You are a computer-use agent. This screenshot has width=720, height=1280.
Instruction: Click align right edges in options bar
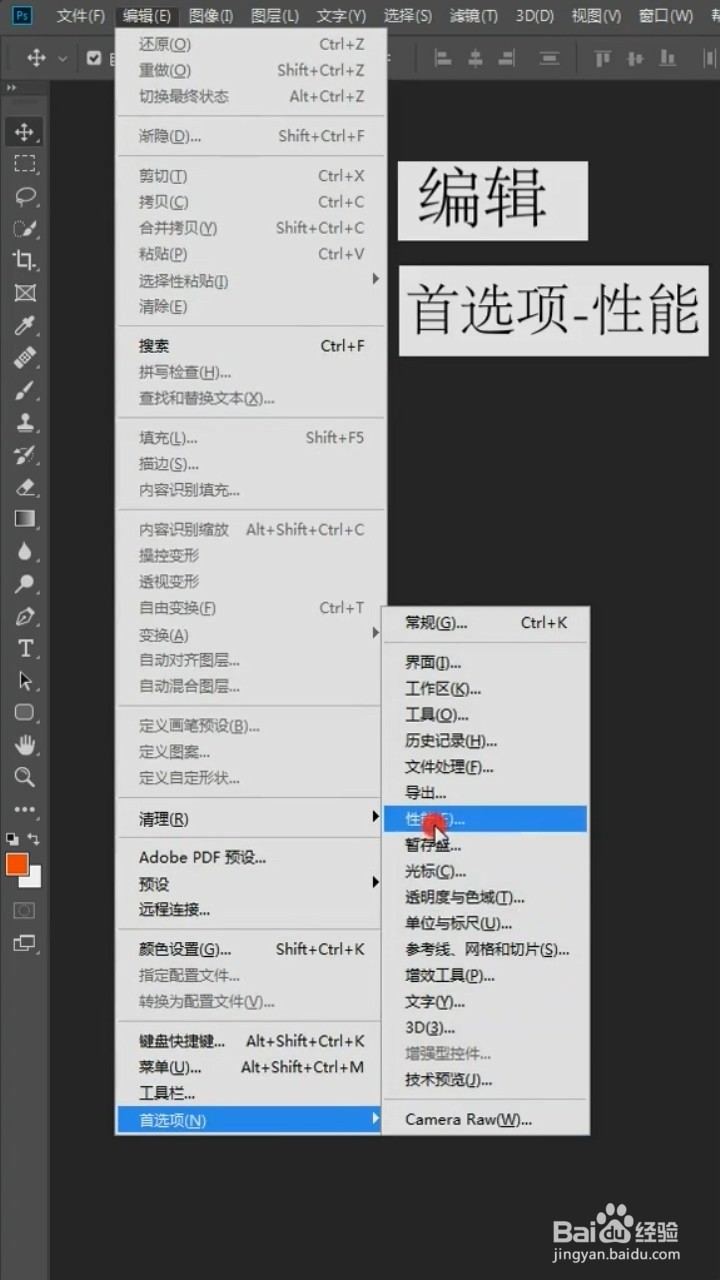point(506,58)
